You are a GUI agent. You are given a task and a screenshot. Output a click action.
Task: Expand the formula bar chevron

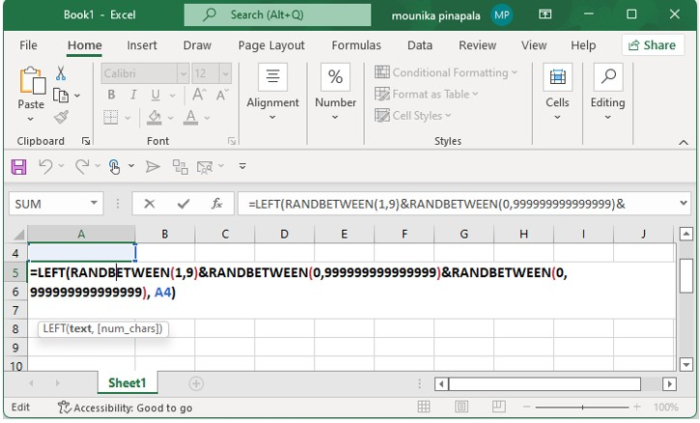[x=683, y=203]
